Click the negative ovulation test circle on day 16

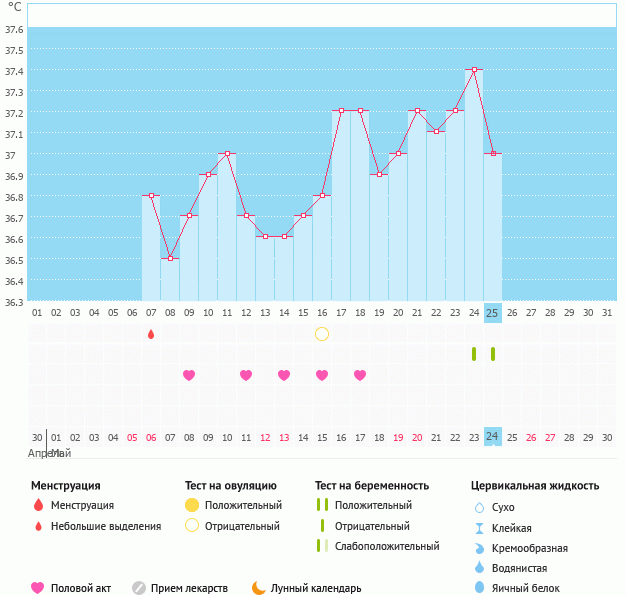point(322,334)
